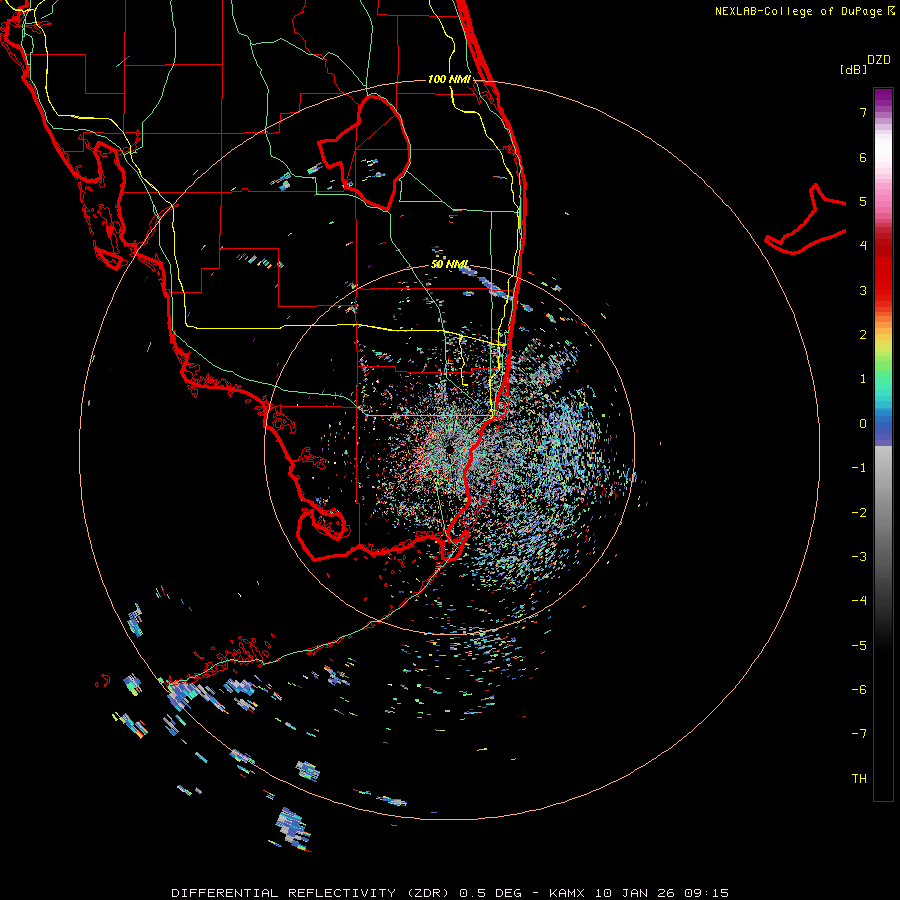Click the Lake Okeechobee outline on the map

tap(364, 153)
